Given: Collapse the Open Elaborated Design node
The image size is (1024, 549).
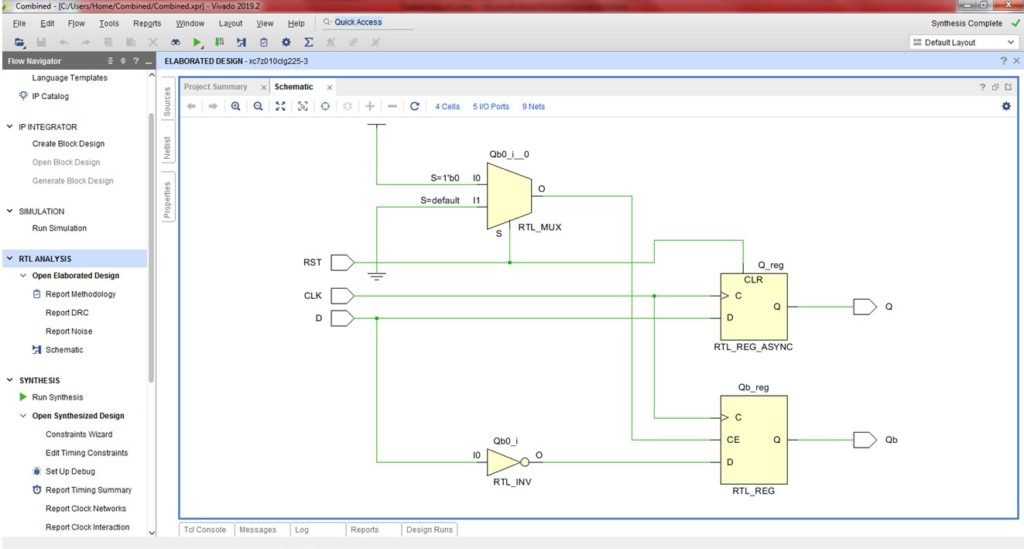Looking at the screenshot, I should 24,275.
